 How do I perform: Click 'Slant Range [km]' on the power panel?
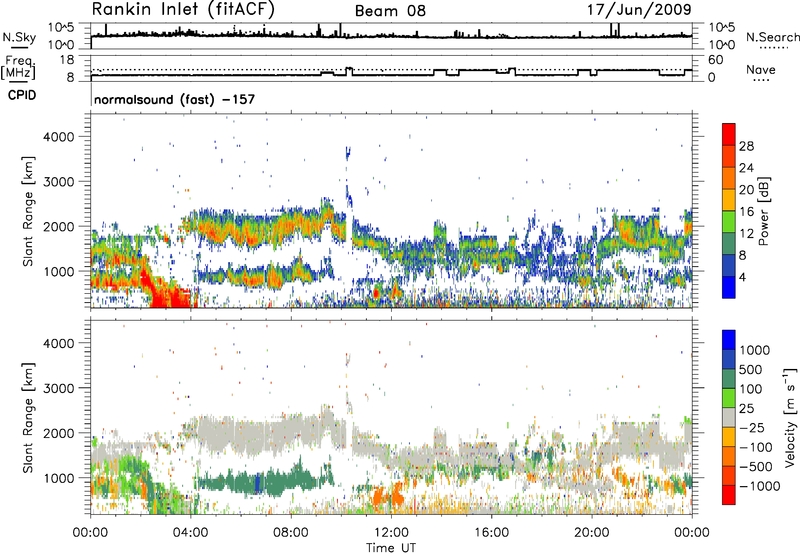pyautogui.click(x=28, y=211)
